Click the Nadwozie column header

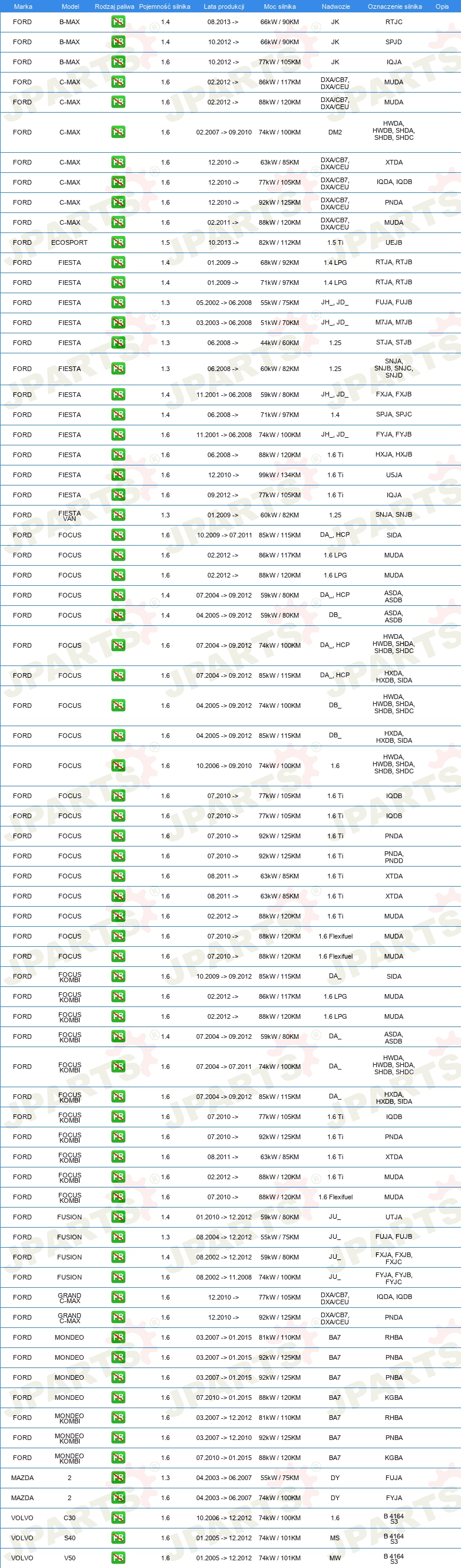coord(335,6)
